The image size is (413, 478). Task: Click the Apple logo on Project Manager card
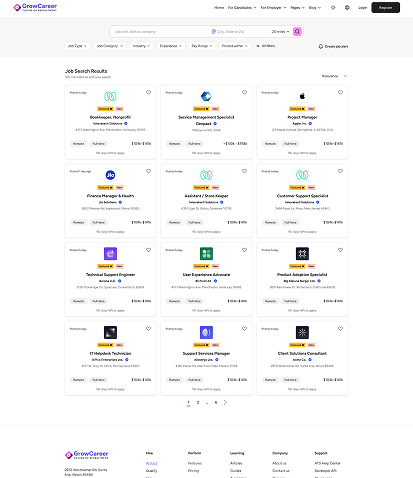pos(302,96)
